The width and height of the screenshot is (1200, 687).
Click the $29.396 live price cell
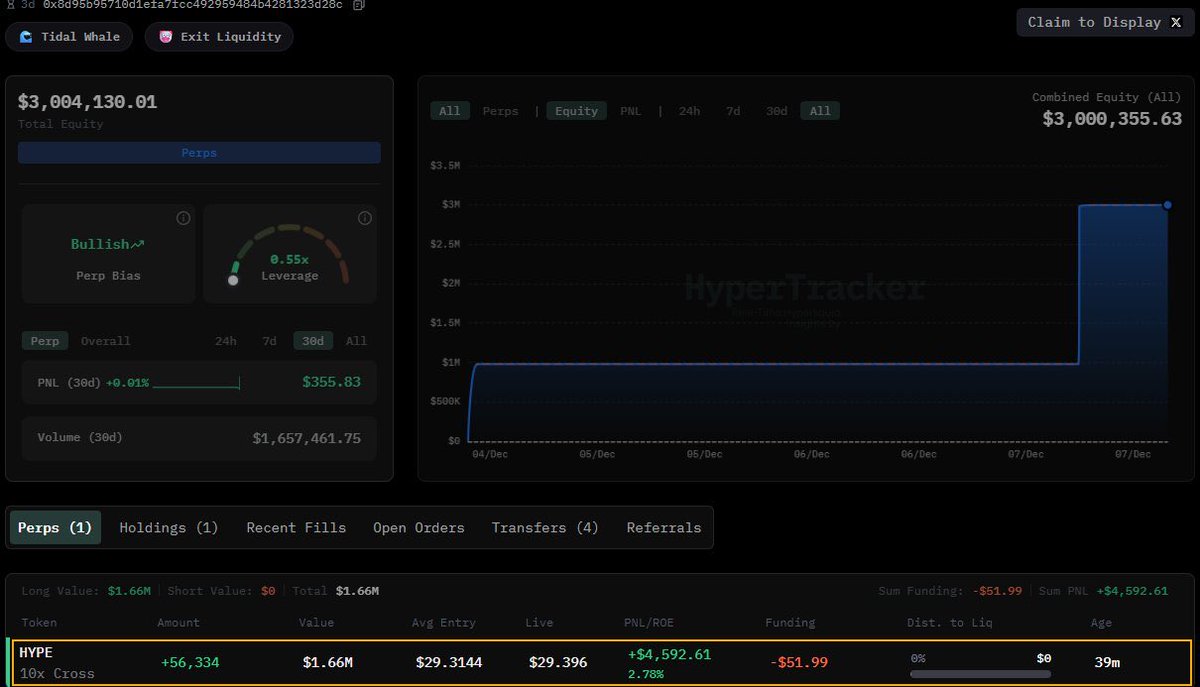click(x=556, y=662)
